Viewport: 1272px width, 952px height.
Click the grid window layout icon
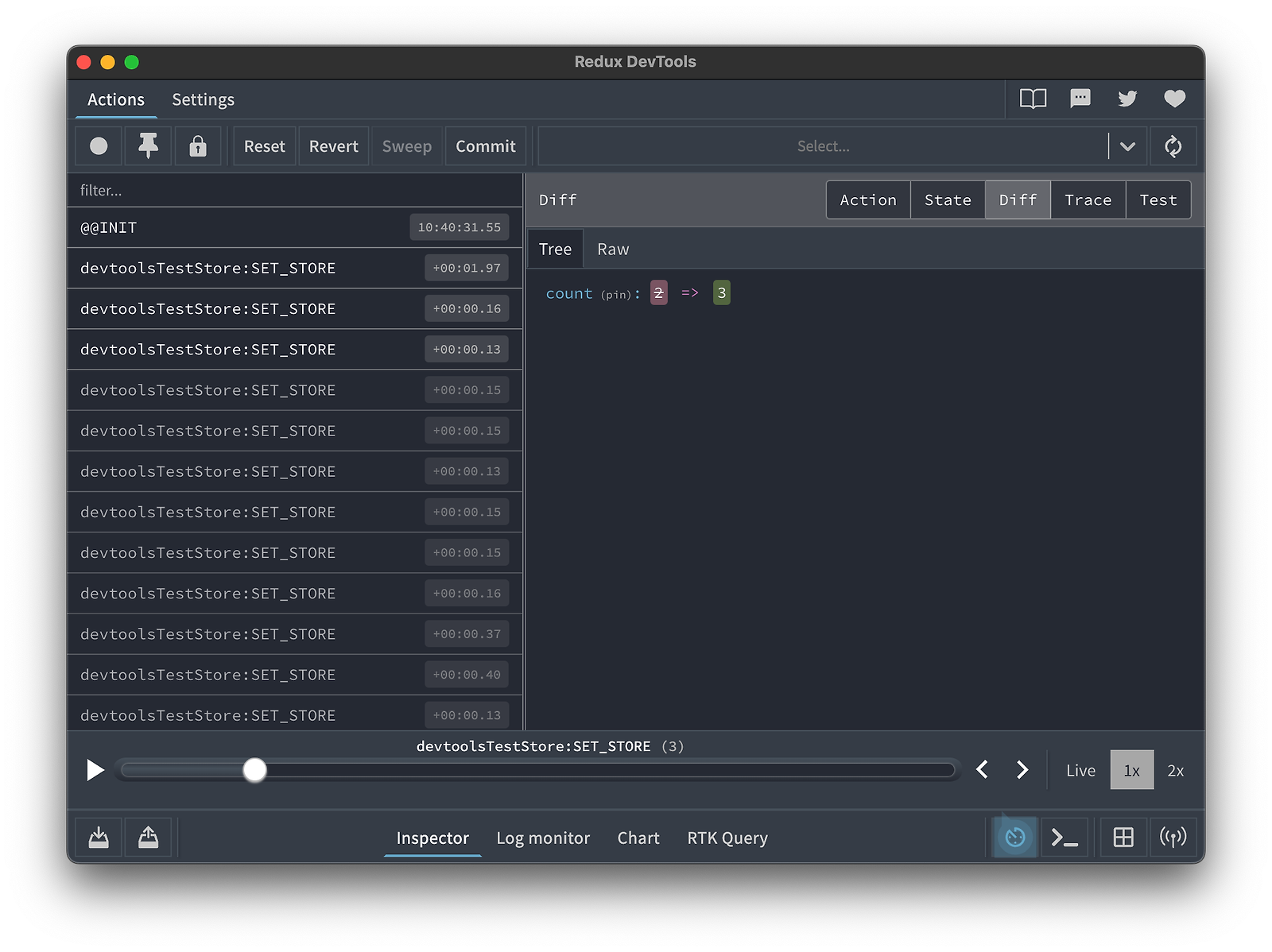point(1123,837)
